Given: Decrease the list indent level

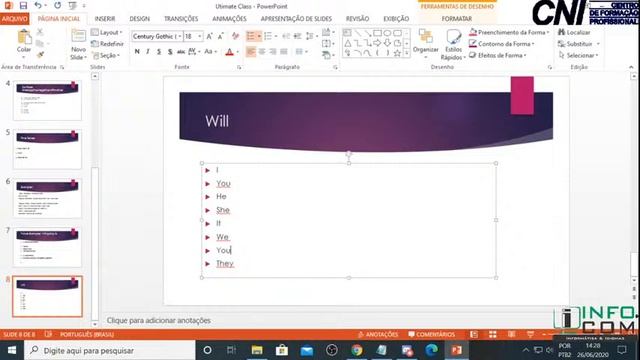Looking at the screenshot, I should [286, 36].
